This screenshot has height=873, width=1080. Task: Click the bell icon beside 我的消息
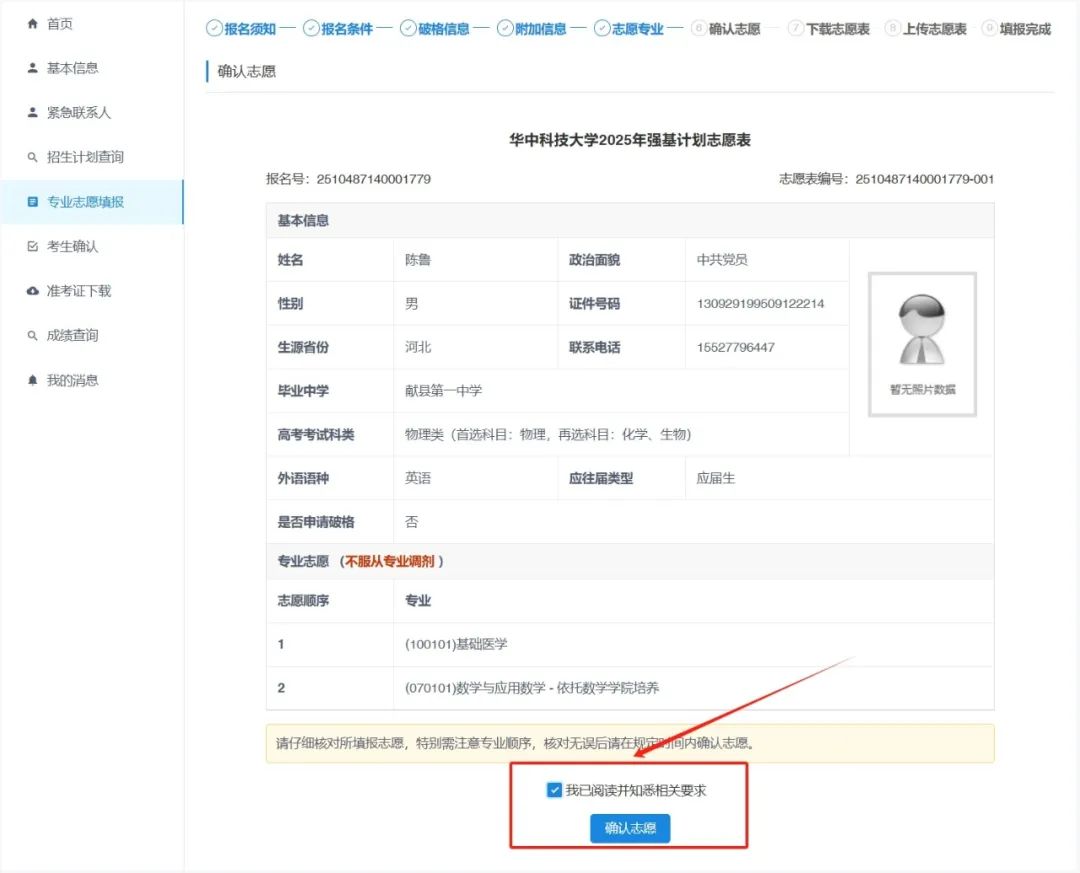pos(32,381)
